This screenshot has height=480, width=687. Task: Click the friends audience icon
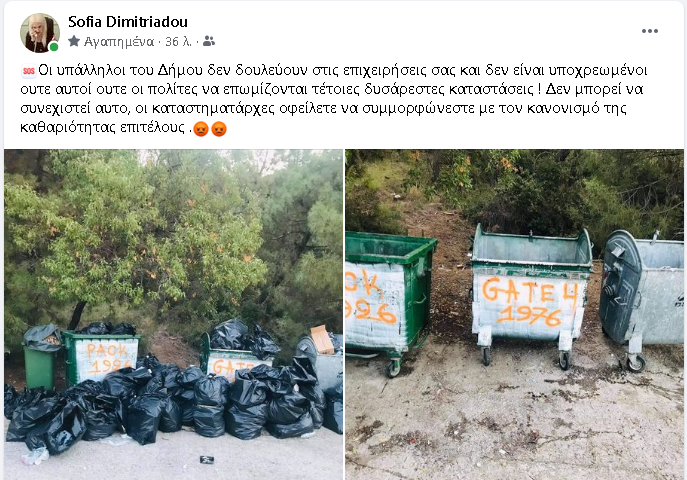209,41
